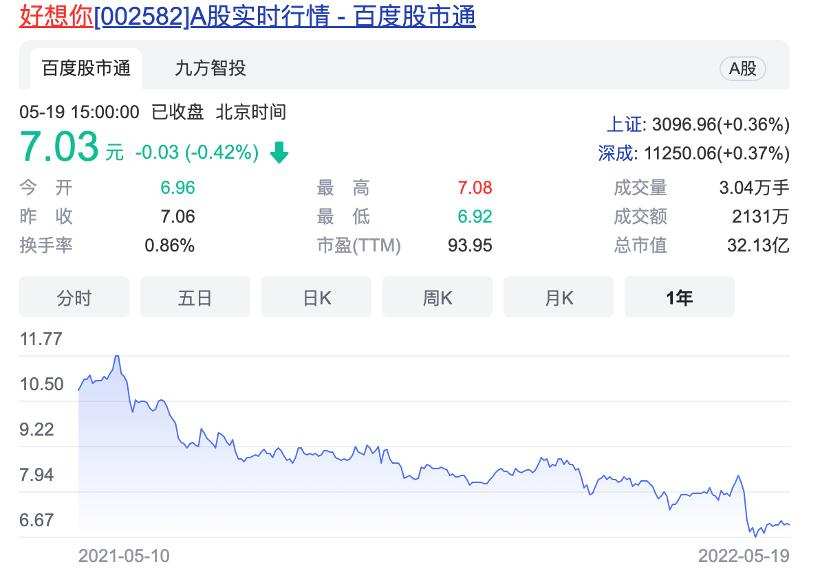Click the 已收盘 status text
Screen dimensions: 832x574
point(177,112)
